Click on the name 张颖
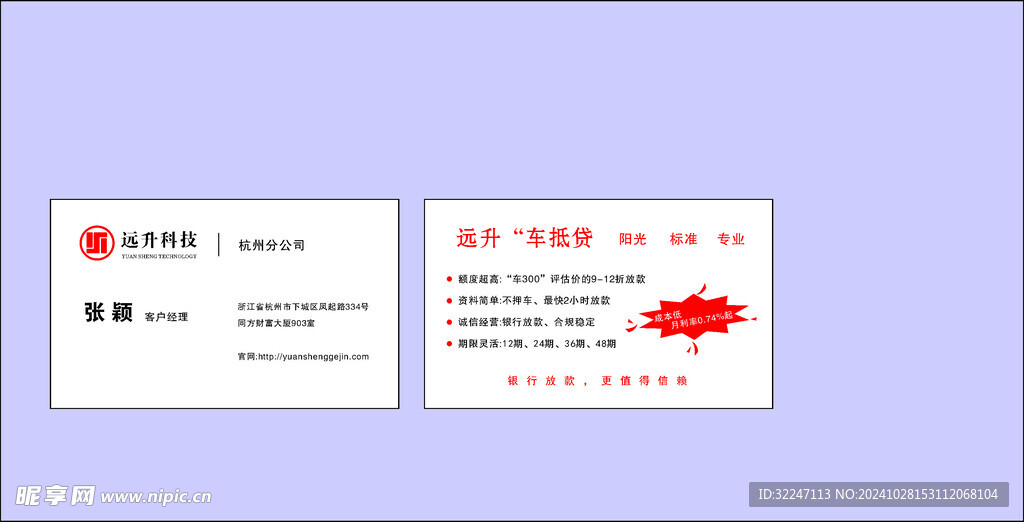 (108, 313)
